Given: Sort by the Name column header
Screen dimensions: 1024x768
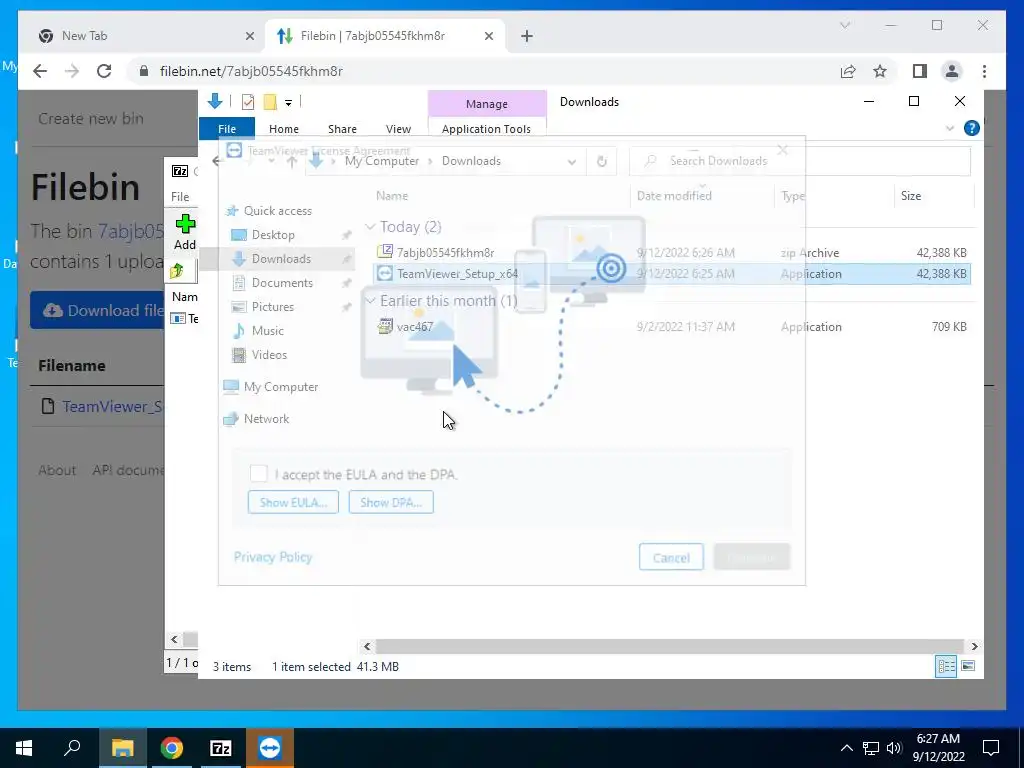Looking at the screenshot, I should [x=500, y=195].
